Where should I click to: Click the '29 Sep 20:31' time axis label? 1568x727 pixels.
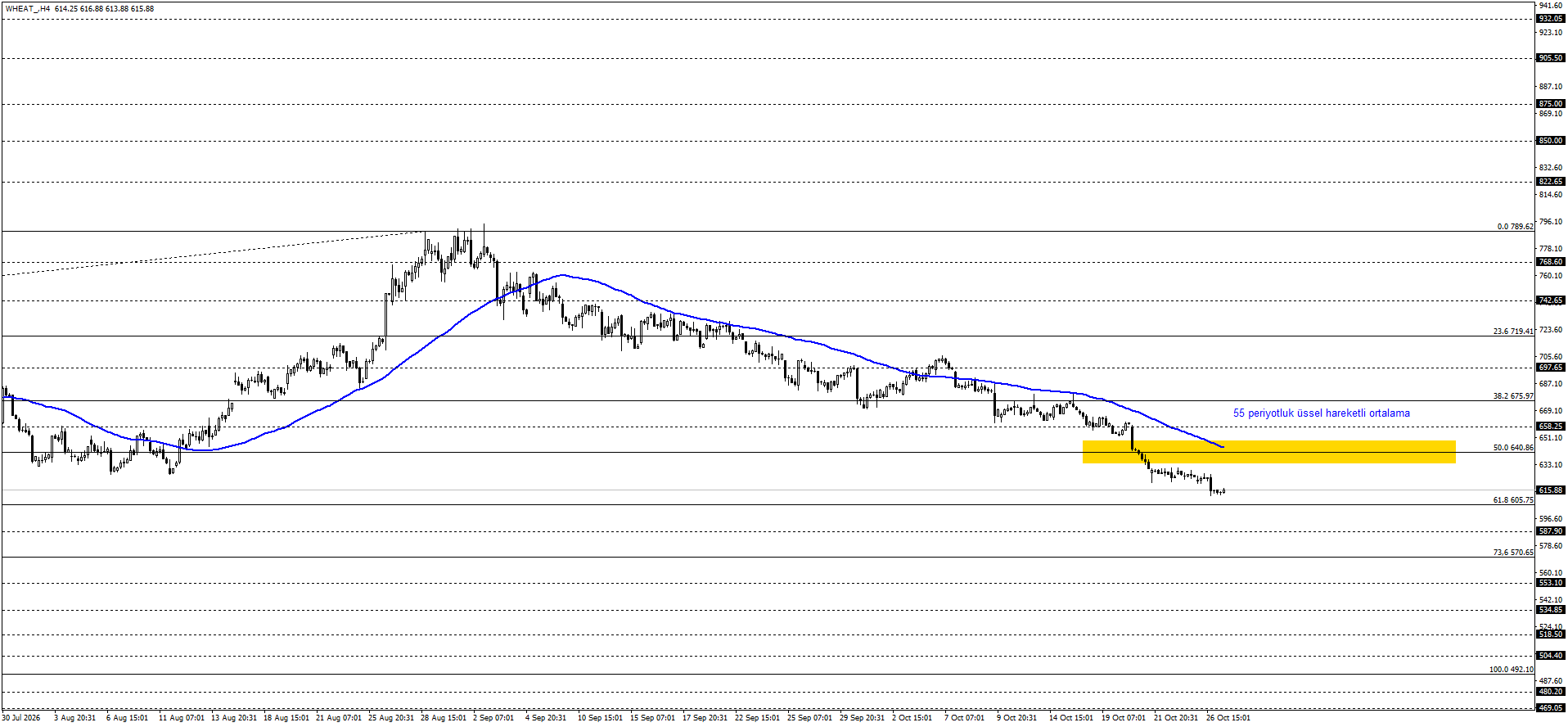(863, 718)
